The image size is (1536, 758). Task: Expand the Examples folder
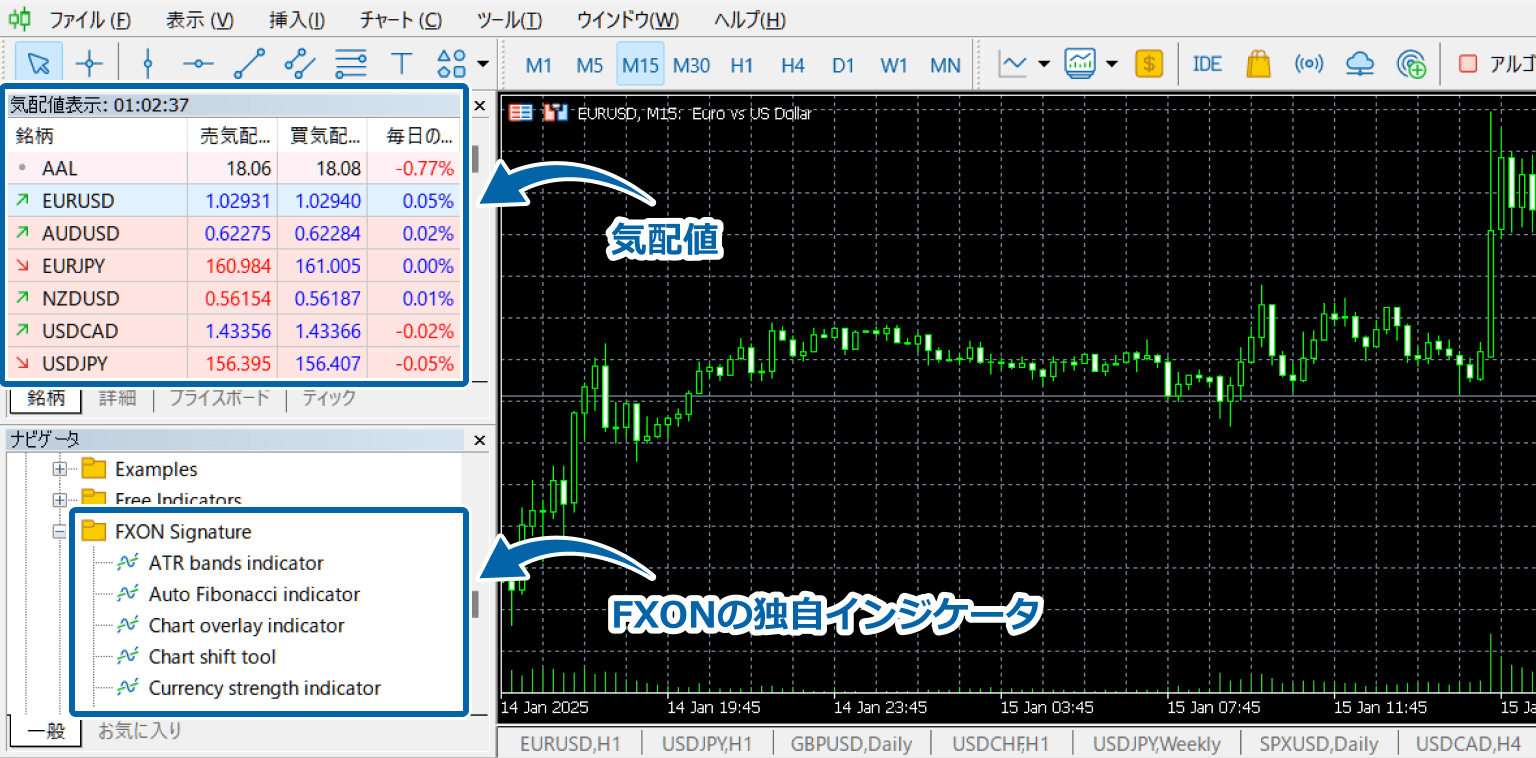(60, 469)
